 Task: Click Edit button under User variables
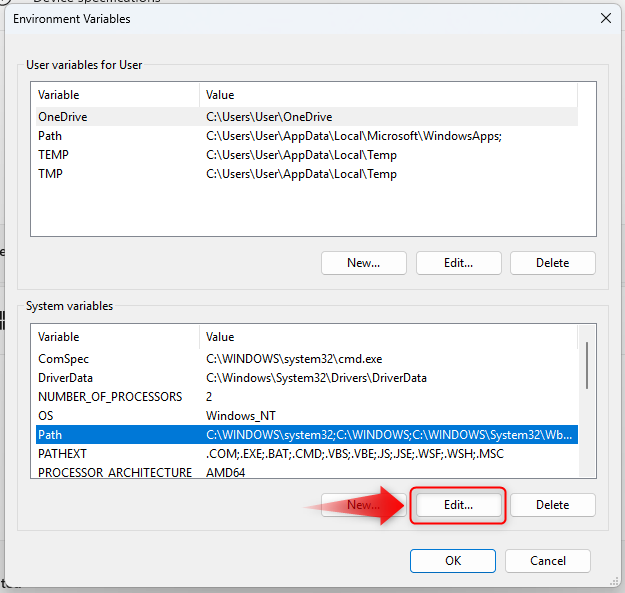tap(458, 263)
